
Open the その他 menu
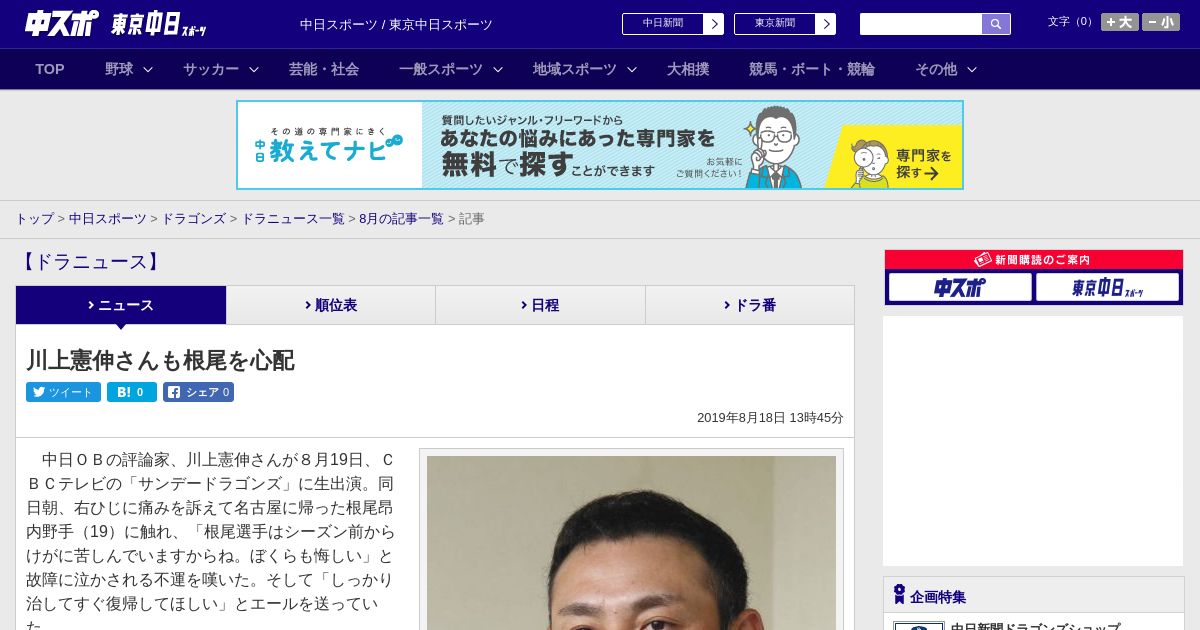936,69
